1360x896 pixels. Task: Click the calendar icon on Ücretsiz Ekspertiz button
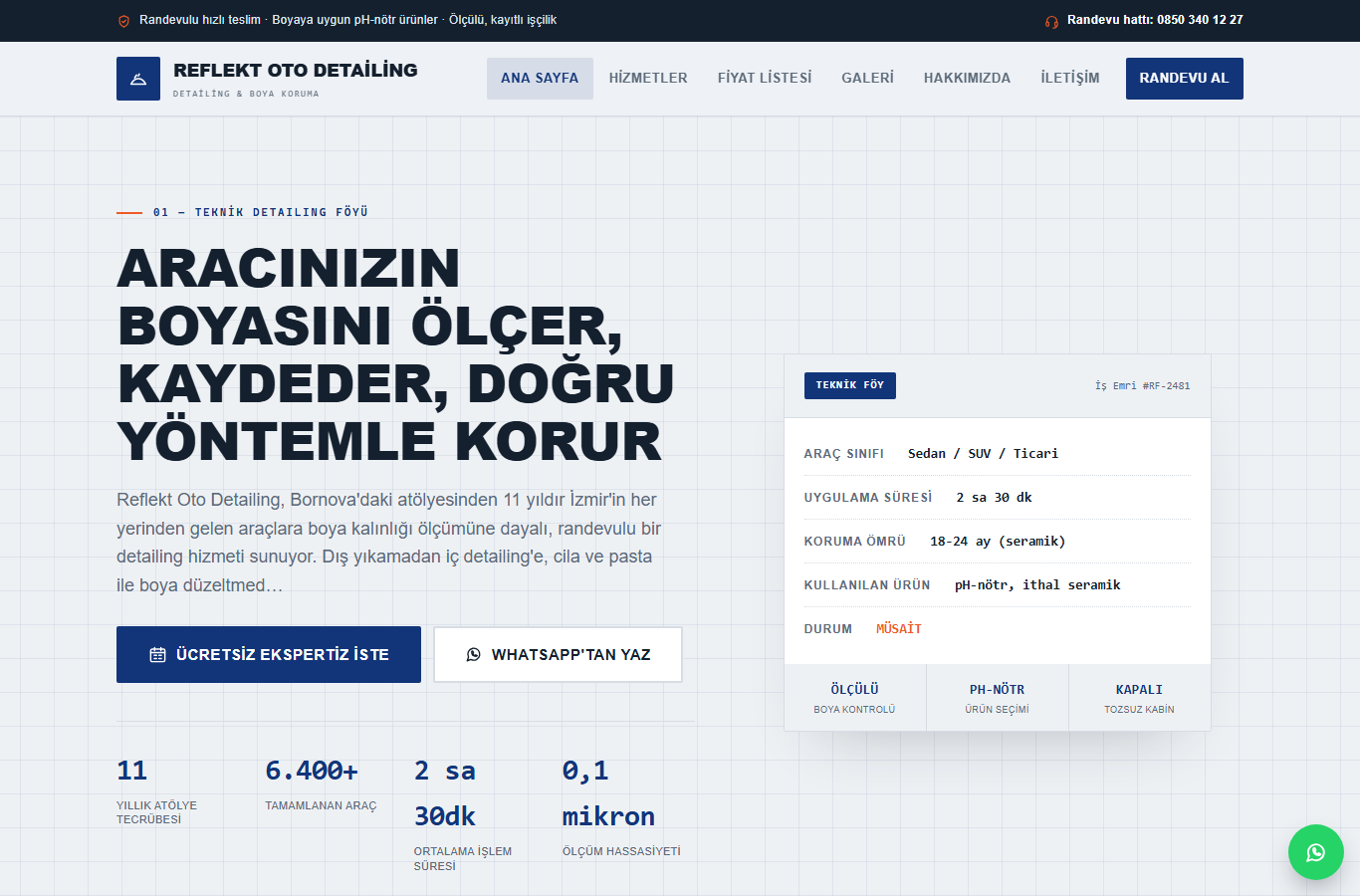click(x=157, y=655)
